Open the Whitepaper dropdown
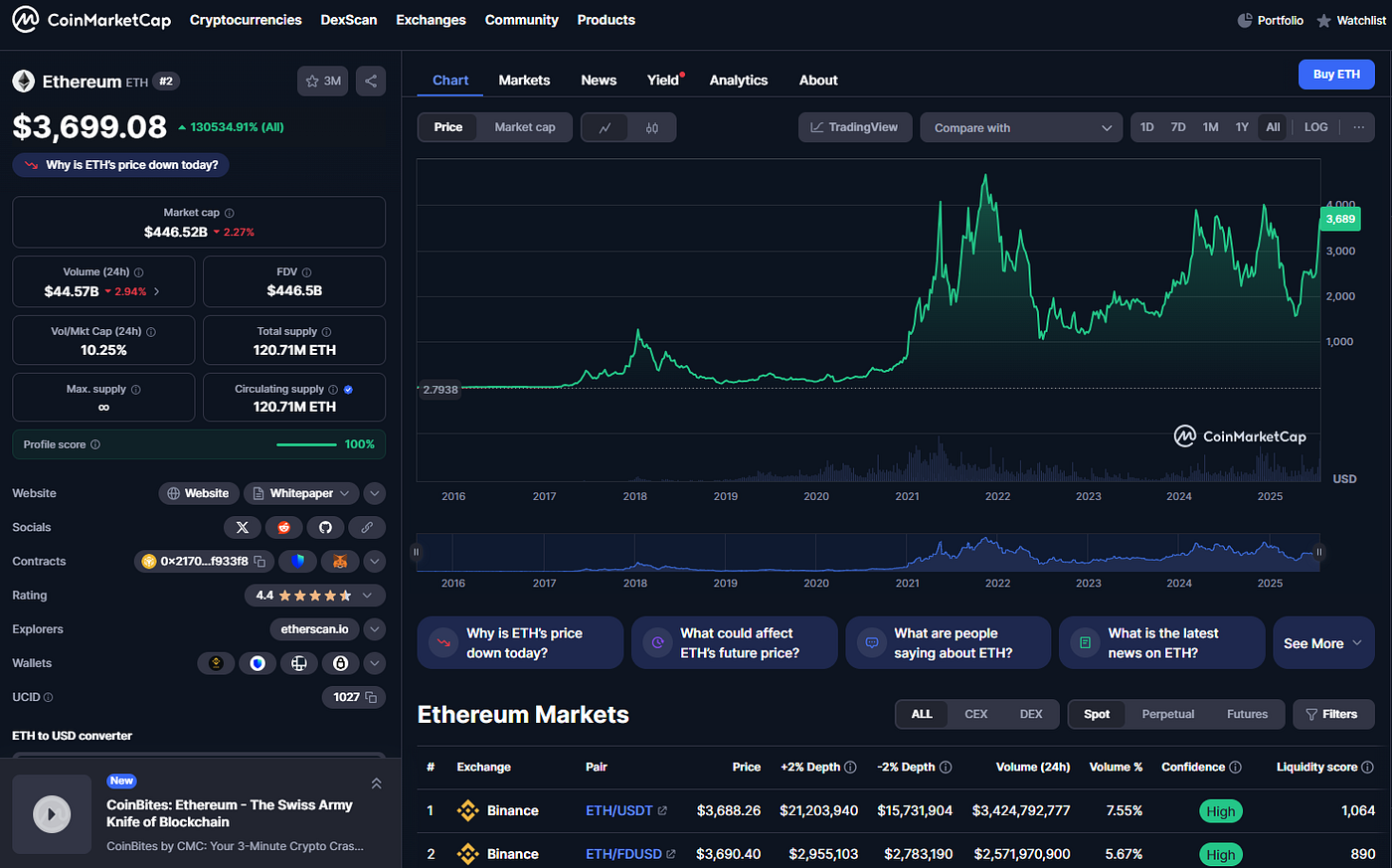The height and width of the screenshot is (868, 1392). 301,493
